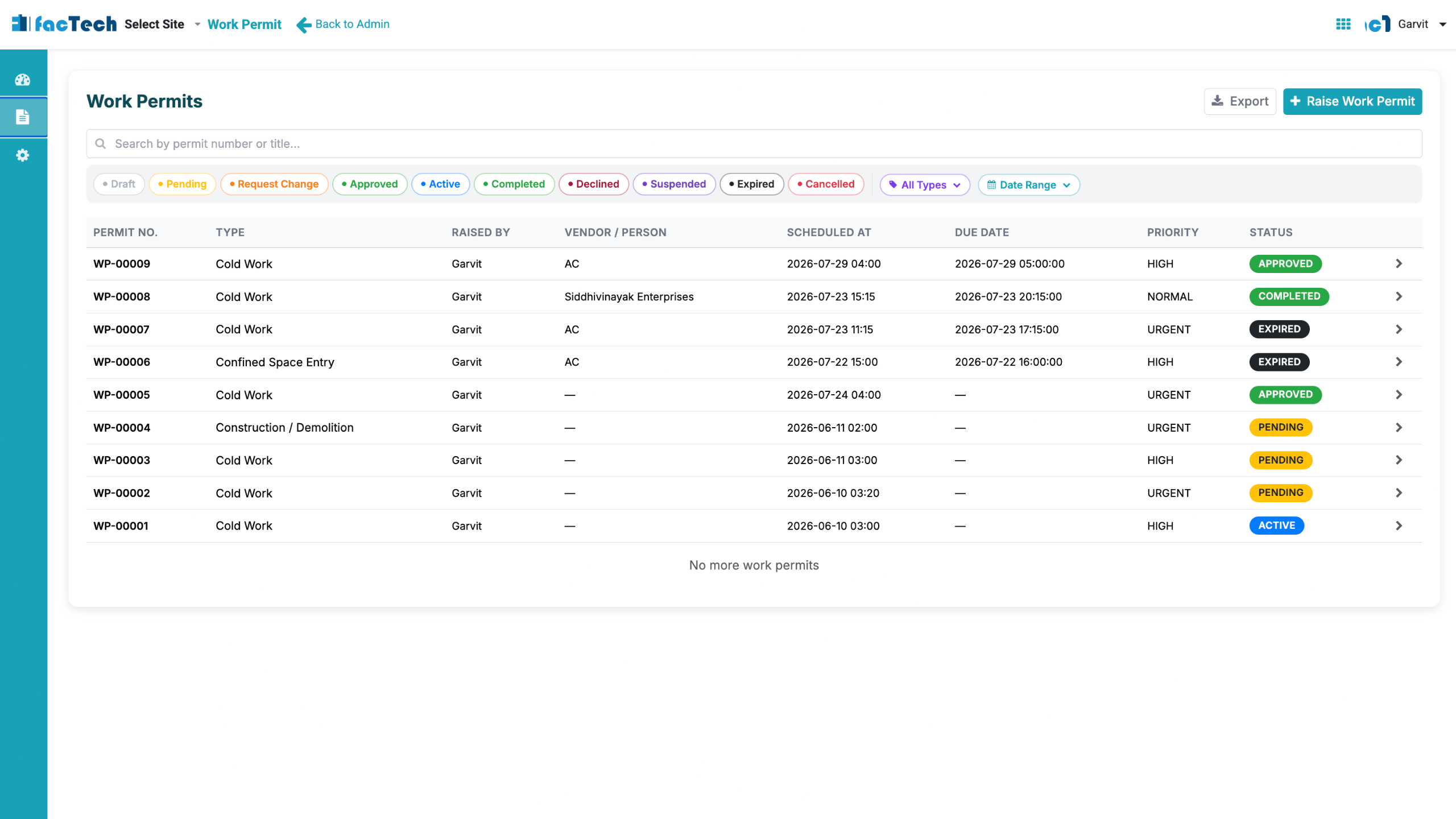Click the EXPIRED badge on WP-00007

point(1279,329)
